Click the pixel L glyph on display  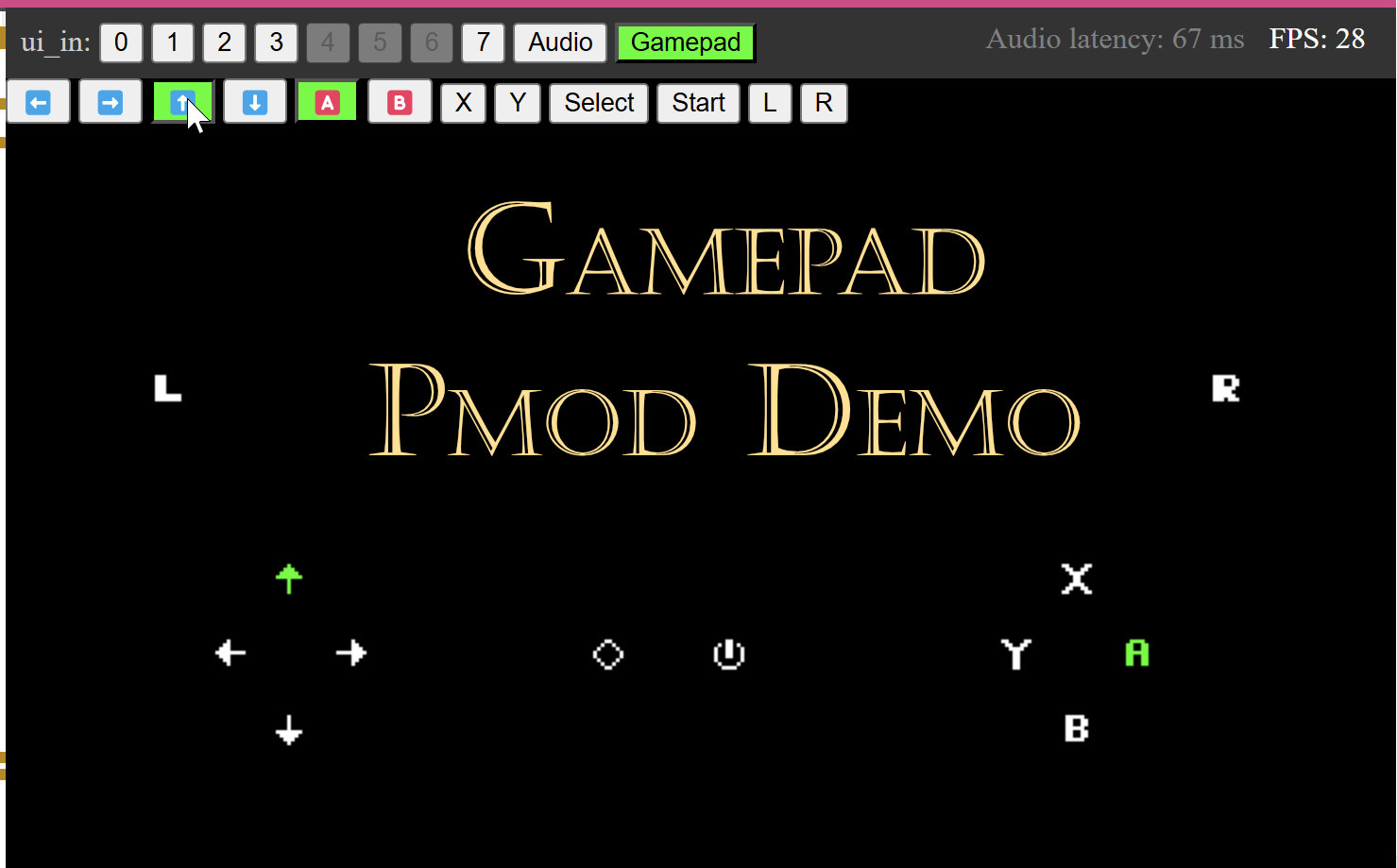167,388
